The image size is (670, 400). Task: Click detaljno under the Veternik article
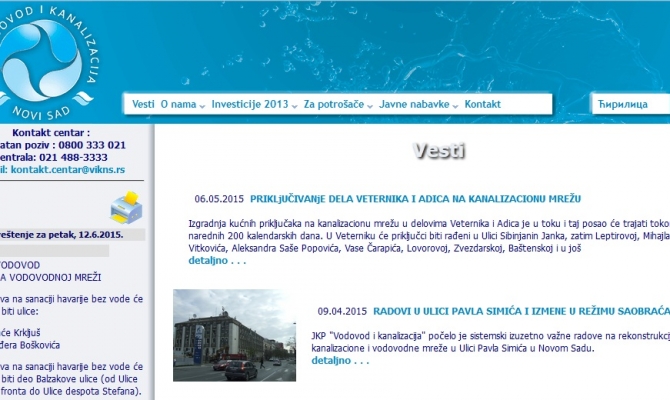(x=217, y=261)
